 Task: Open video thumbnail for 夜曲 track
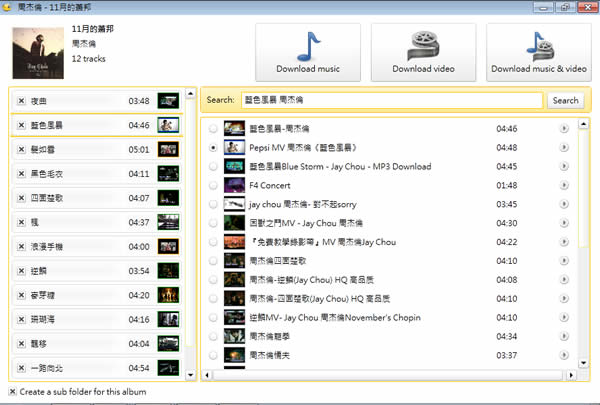(x=168, y=101)
